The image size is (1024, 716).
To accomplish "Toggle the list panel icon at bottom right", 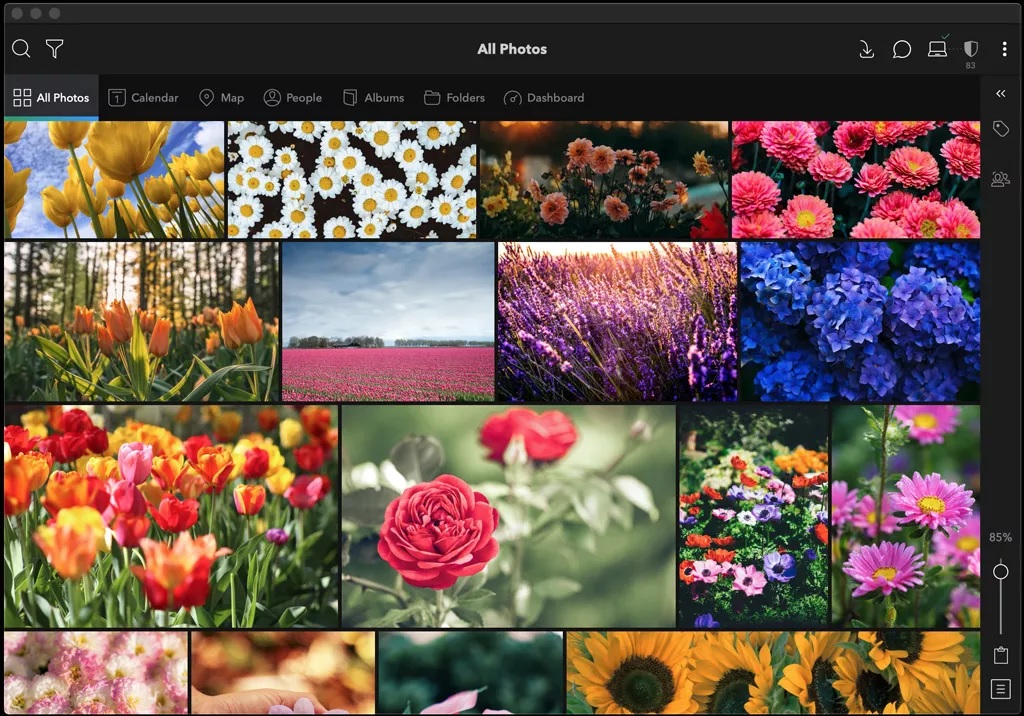I will tap(1000, 689).
